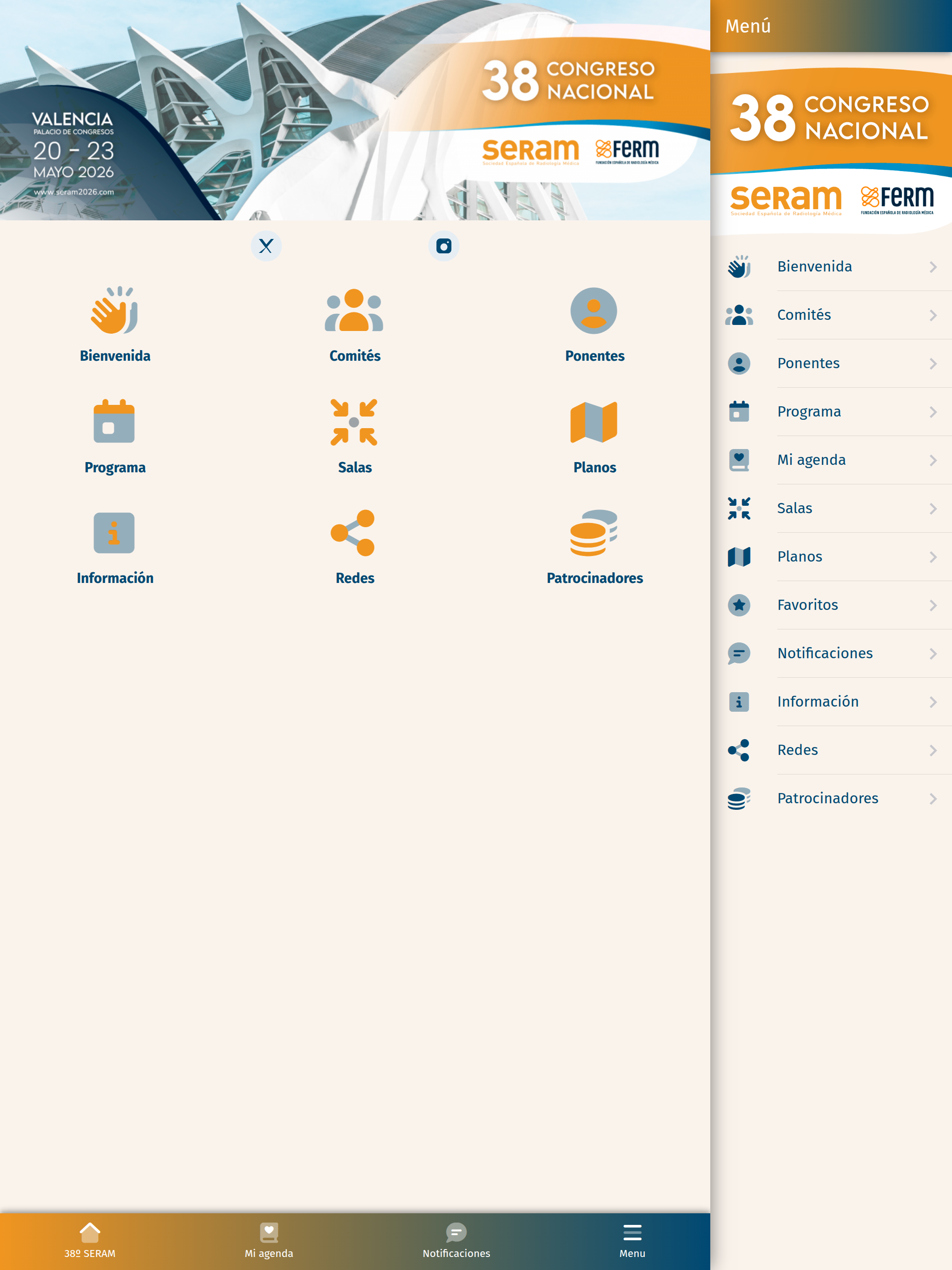Open the X (Twitter) social icon
The image size is (952, 1270).
[x=266, y=246]
